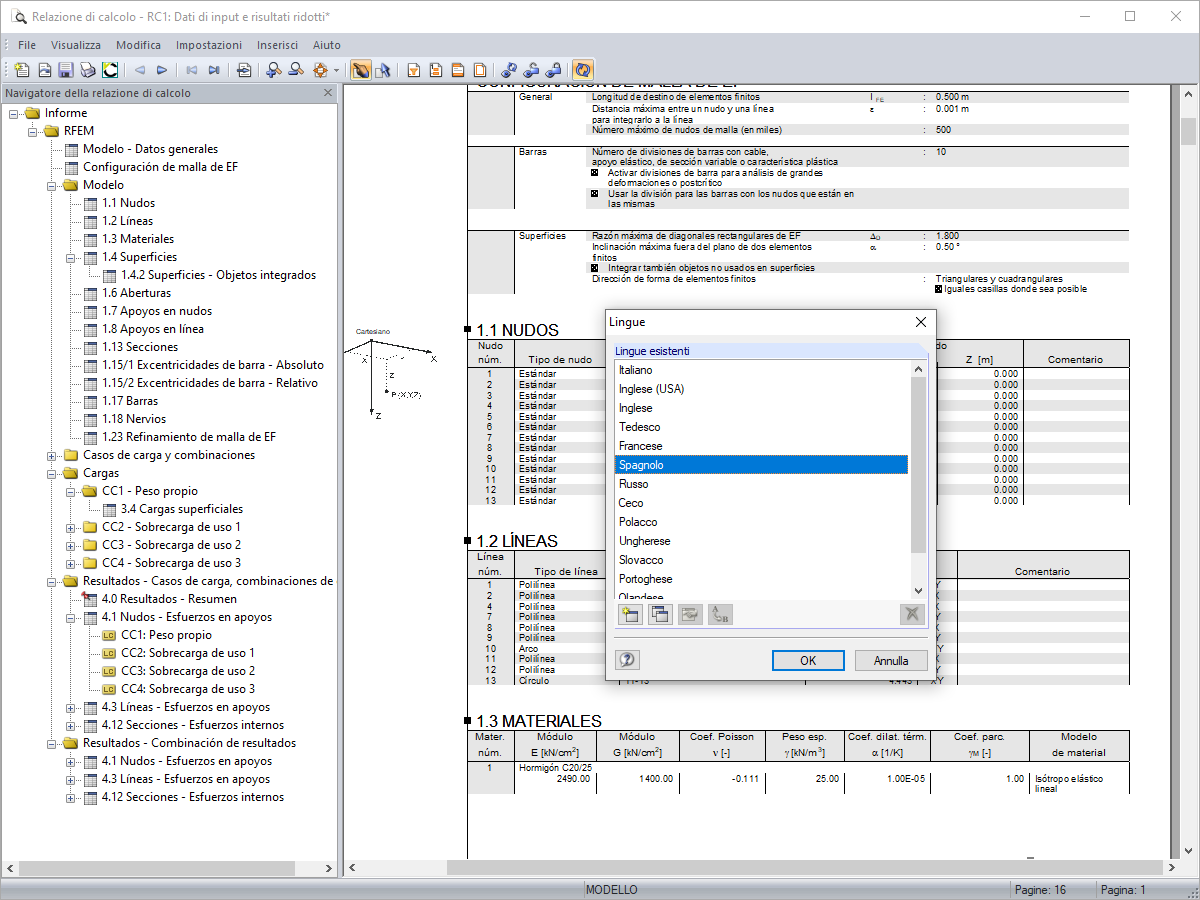Viewport: 1200px width, 900px height.
Task: Zoom in on the report page
Action: click(272, 70)
